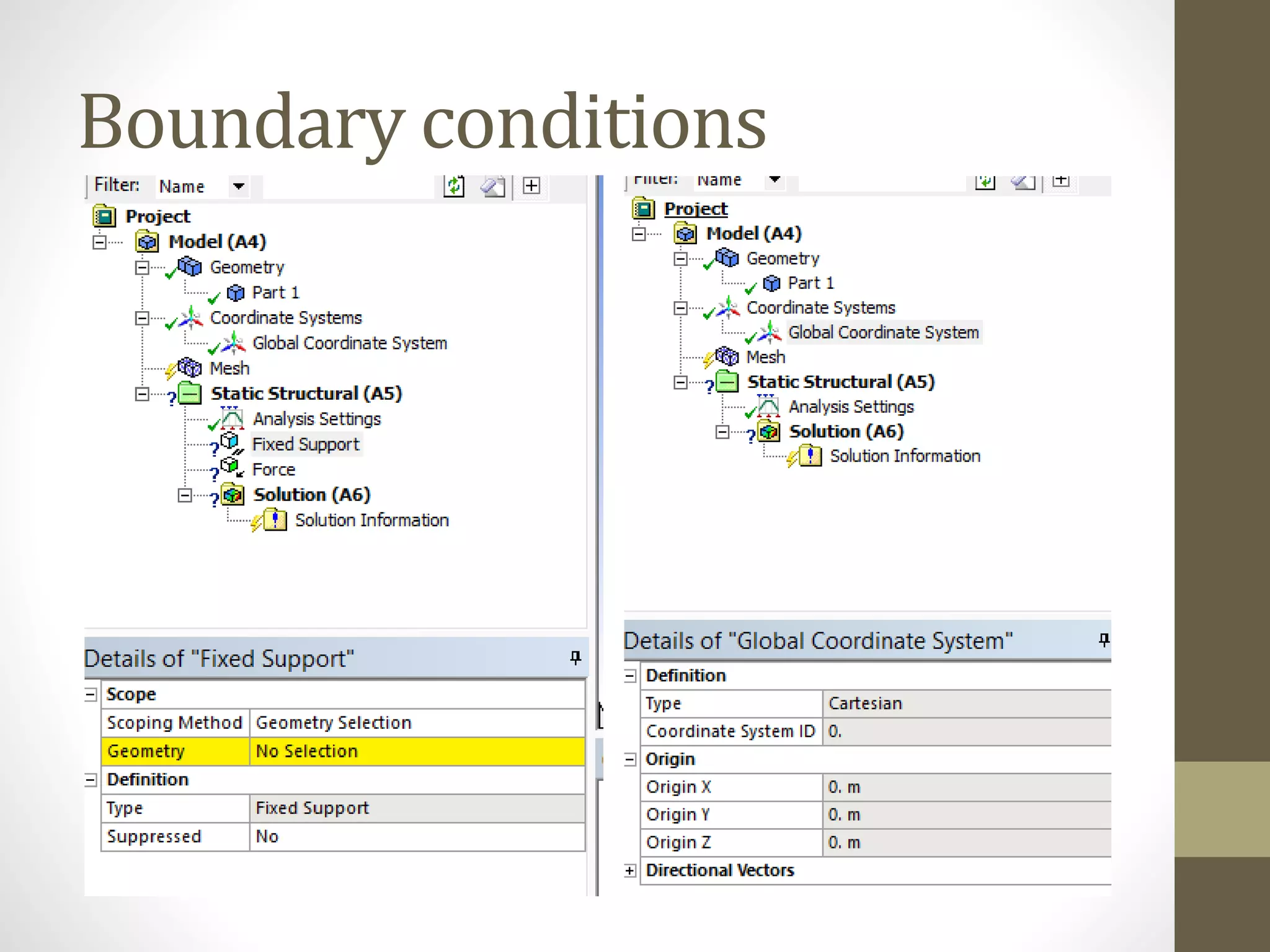
Task: Select Analysis Settings in left tree
Action: (317, 419)
